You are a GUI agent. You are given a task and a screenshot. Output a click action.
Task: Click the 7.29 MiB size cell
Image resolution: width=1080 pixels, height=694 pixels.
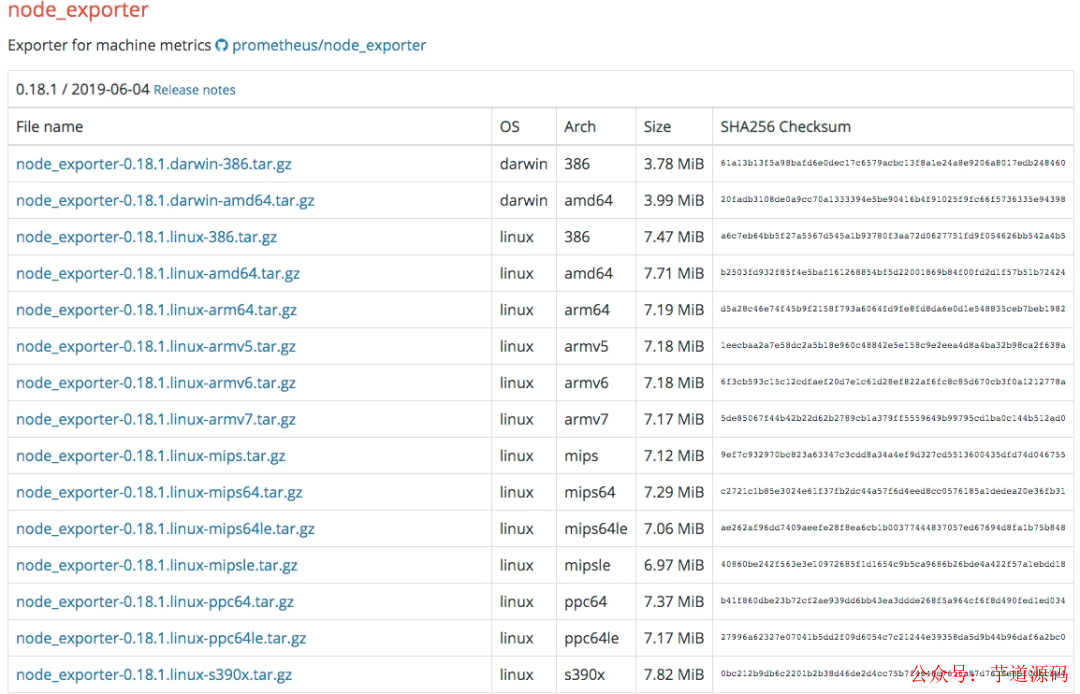674,492
